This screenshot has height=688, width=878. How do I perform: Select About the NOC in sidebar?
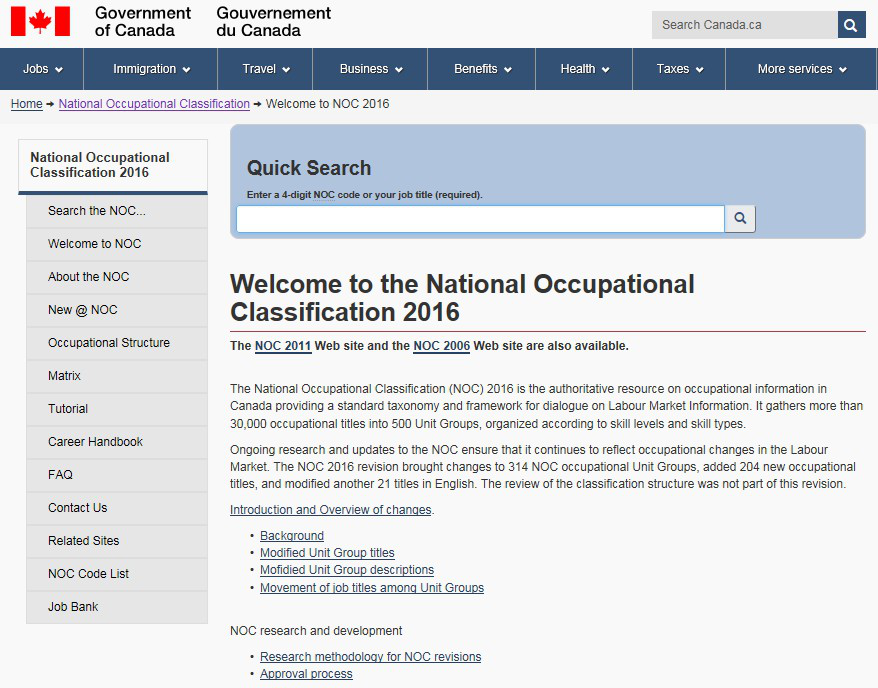pyautogui.click(x=116, y=277)
